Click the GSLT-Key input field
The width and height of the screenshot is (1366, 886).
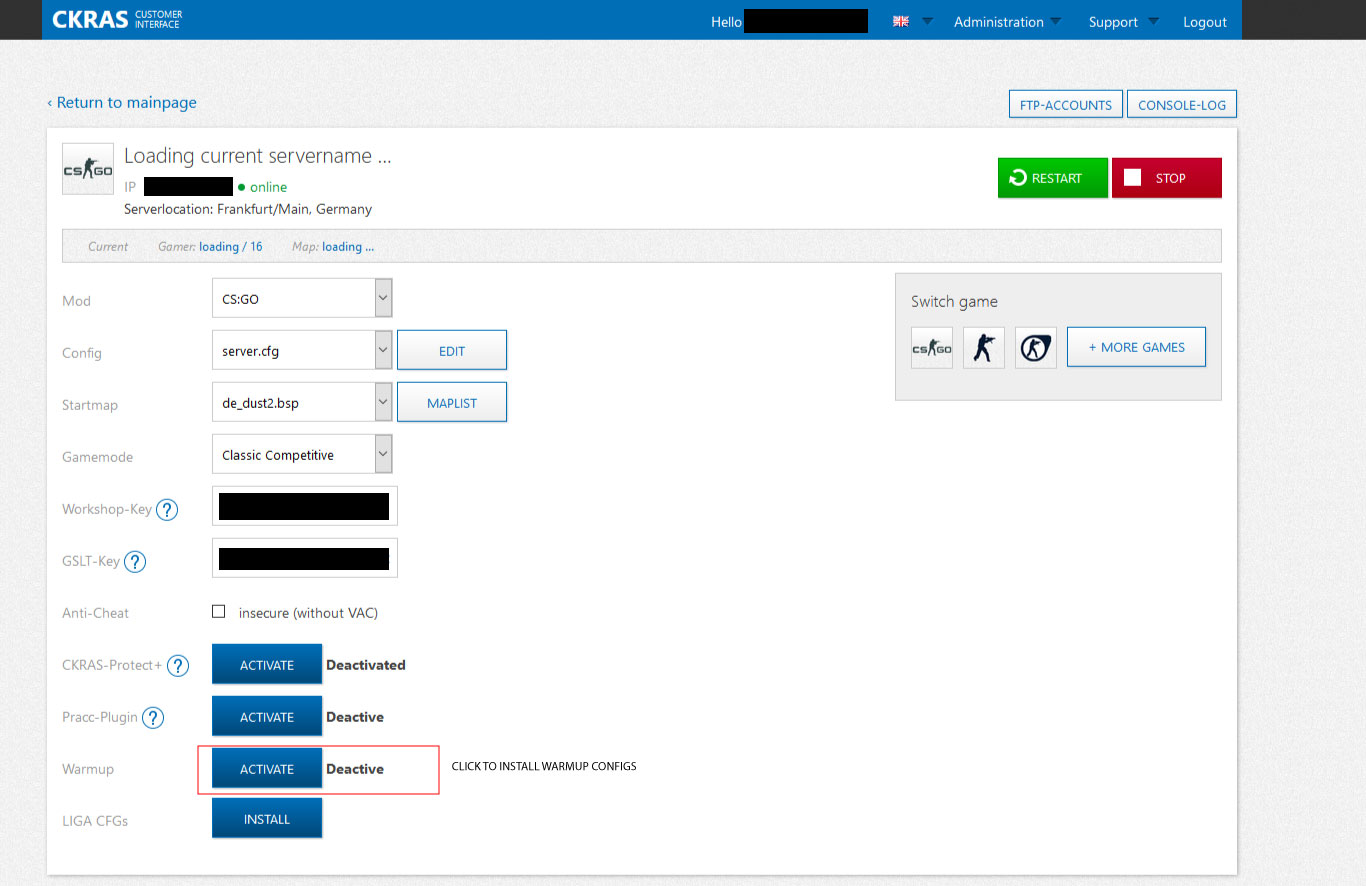[x=305, y=558]
